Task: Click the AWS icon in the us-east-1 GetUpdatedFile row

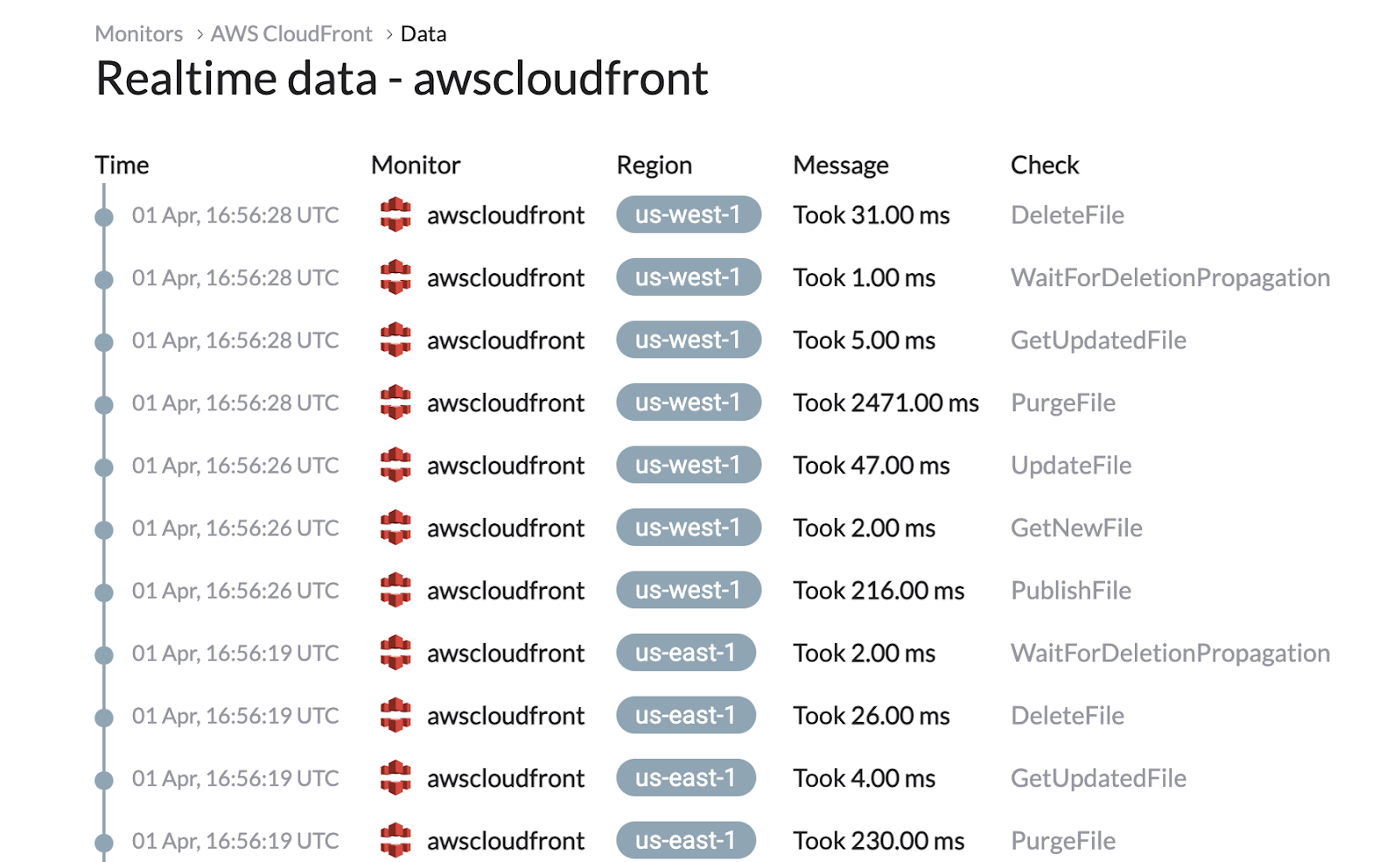Action: [395, 778]
